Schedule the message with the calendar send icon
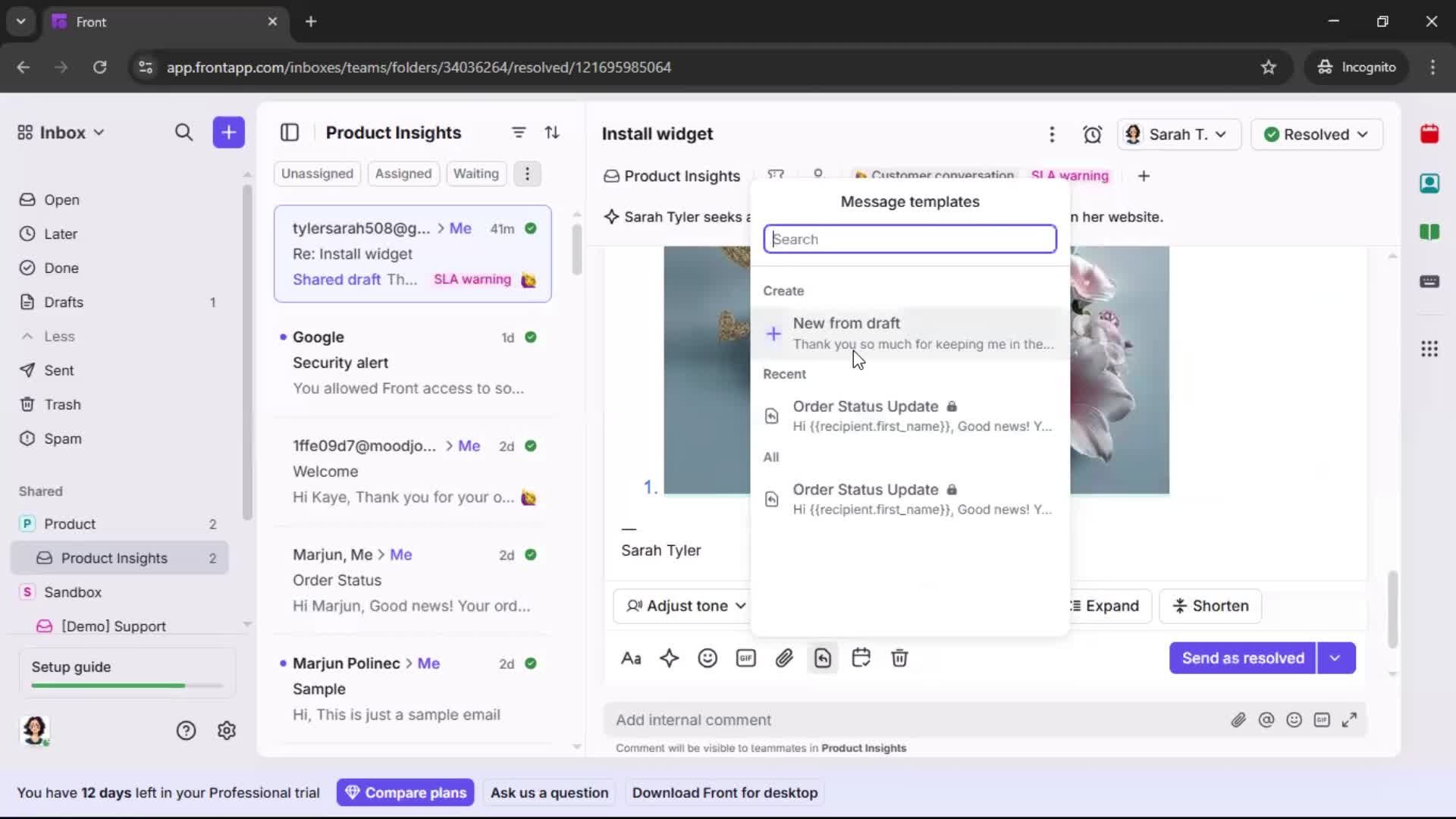The height and width of the screenshot is (819, 1456). pyautogui.click(x=861, y=658)
